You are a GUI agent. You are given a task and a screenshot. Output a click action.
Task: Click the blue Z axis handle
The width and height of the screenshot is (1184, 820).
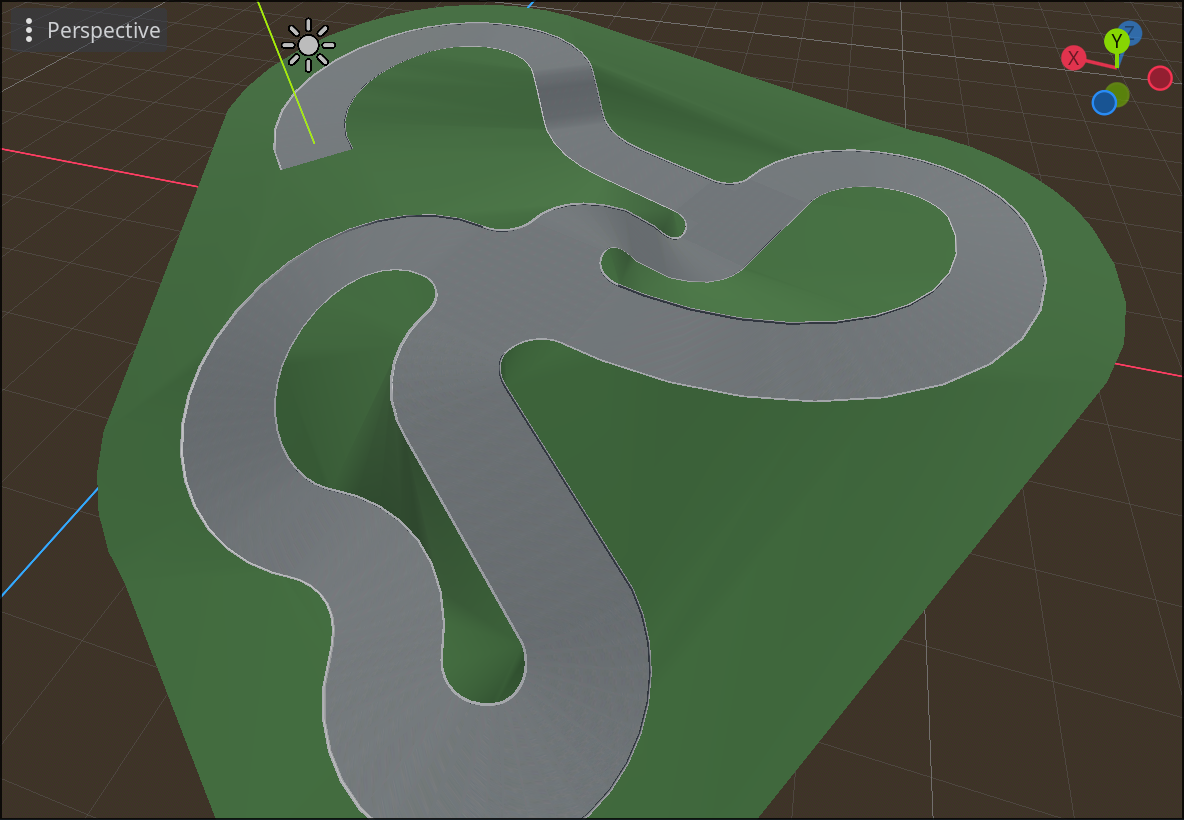(1131, 32)
